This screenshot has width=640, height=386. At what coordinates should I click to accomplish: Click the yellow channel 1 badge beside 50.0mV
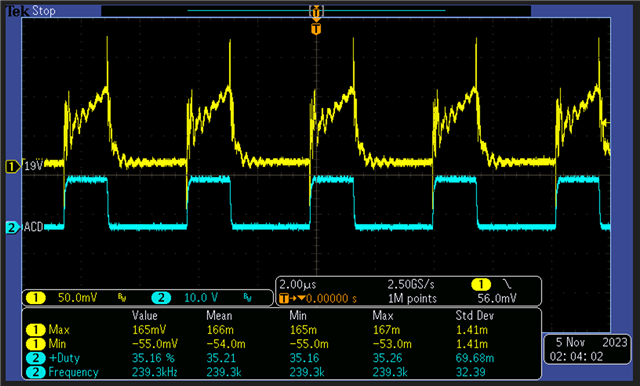(x=36, y=298)
